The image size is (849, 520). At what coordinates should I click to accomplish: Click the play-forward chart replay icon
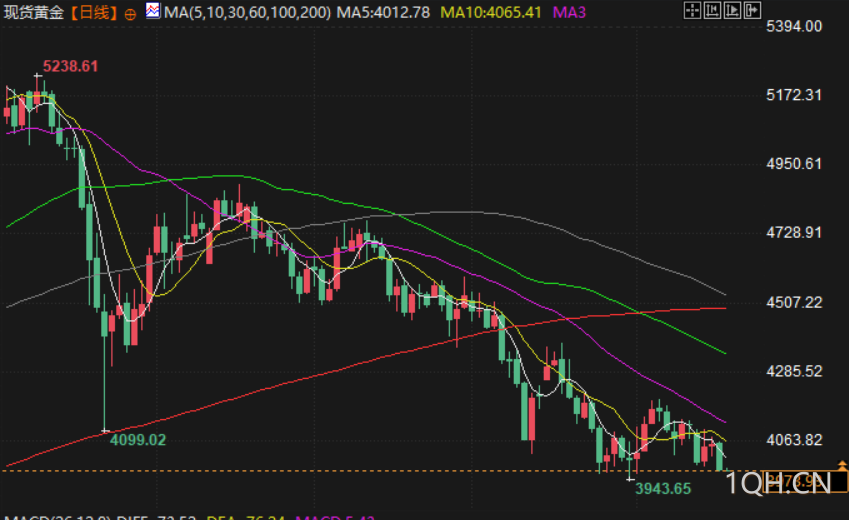point(733,10)
